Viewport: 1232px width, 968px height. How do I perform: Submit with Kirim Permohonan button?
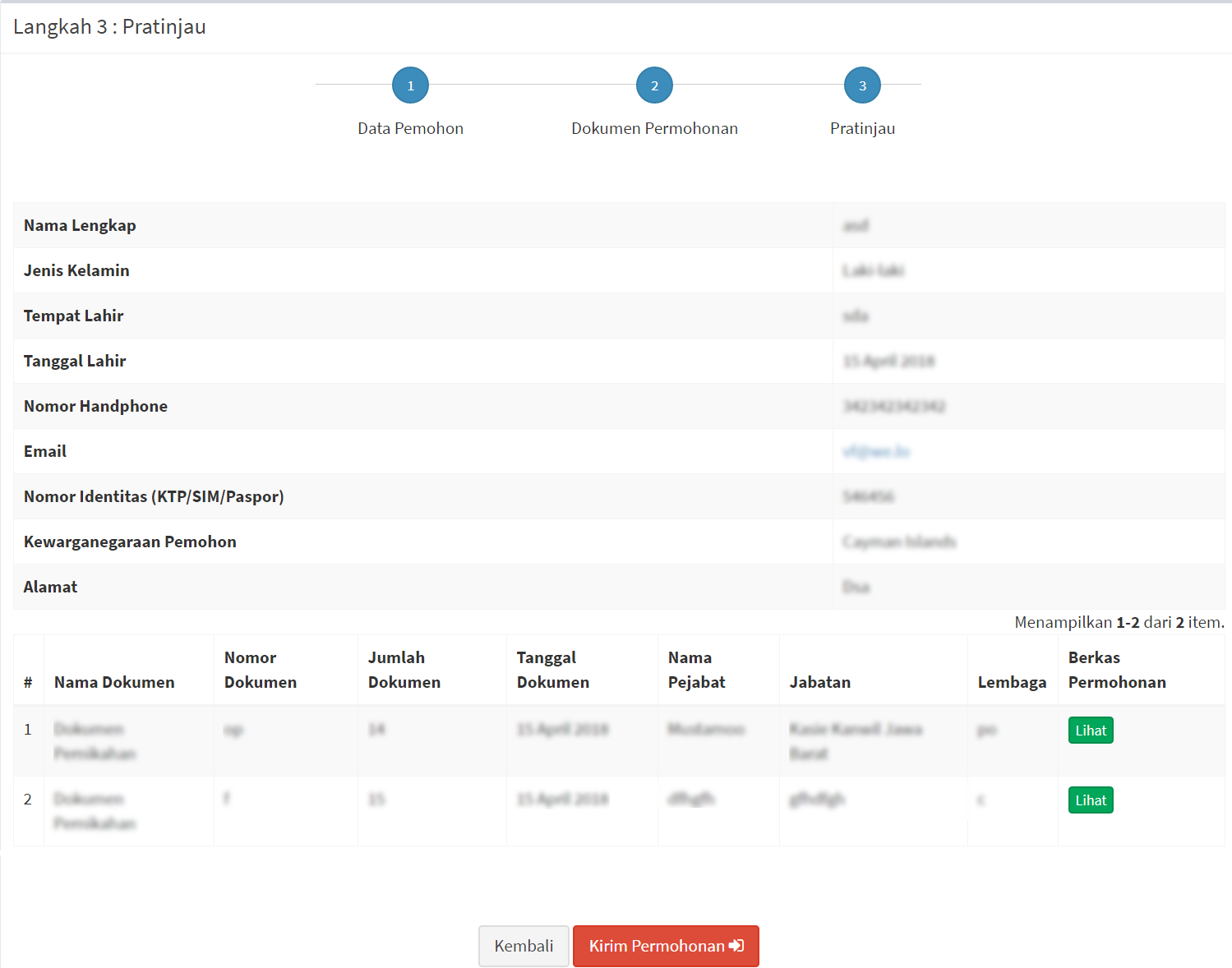656,946
